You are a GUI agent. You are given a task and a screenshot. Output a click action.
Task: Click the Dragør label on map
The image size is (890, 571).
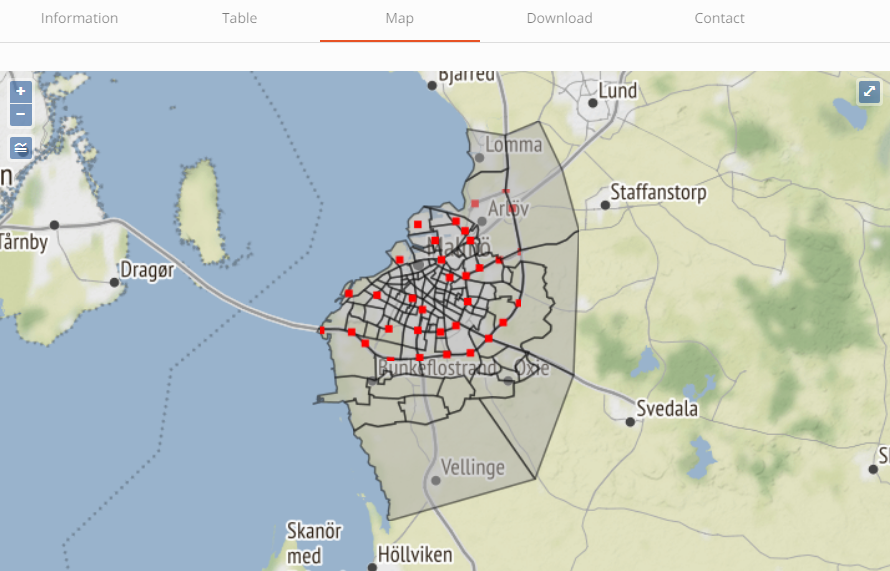pyautogui.click(x=148, y=270)
